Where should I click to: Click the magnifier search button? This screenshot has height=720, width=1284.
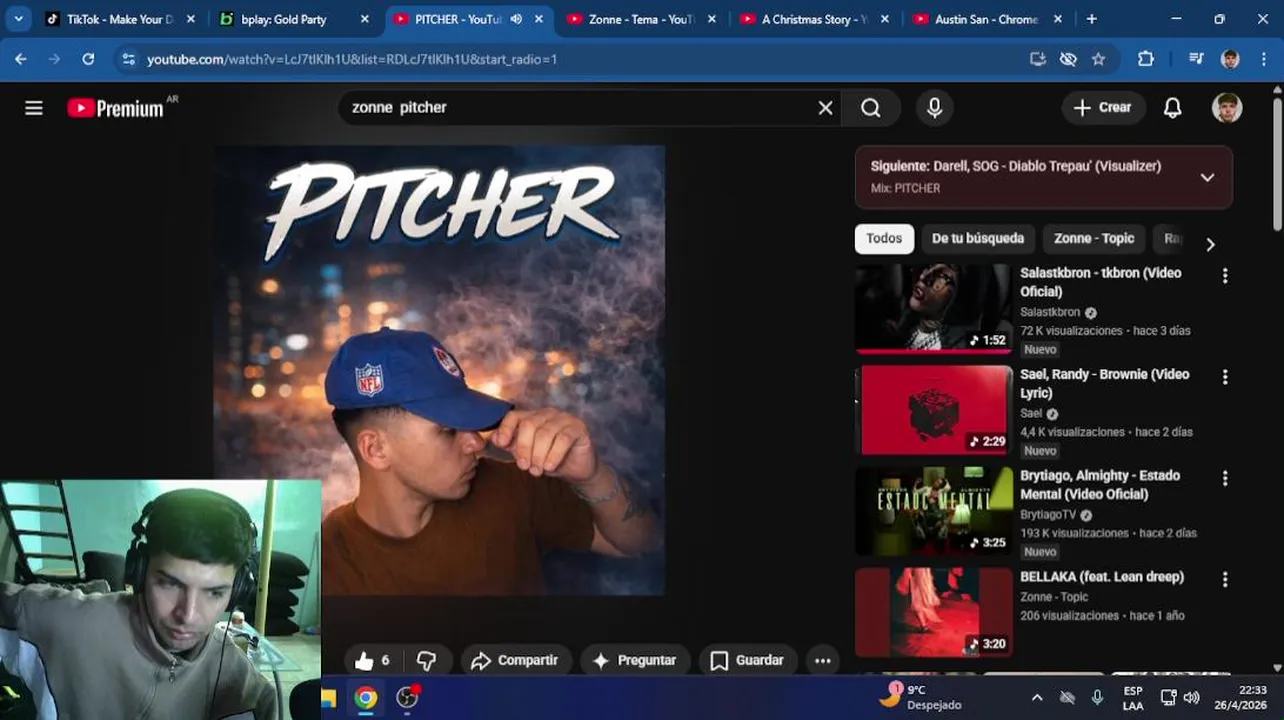pos(871,108)
